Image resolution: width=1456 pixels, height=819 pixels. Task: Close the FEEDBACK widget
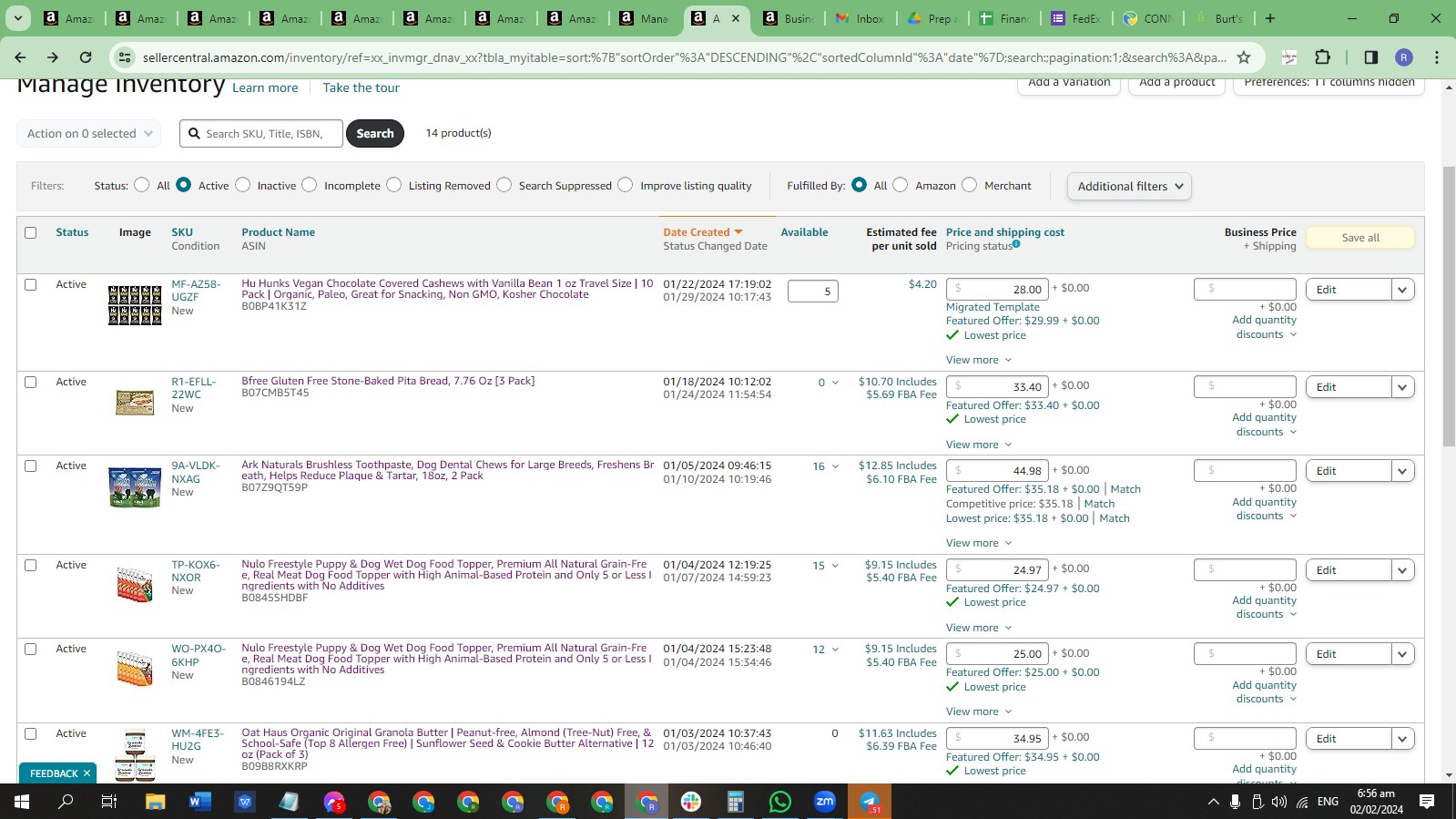pos(87,773)
